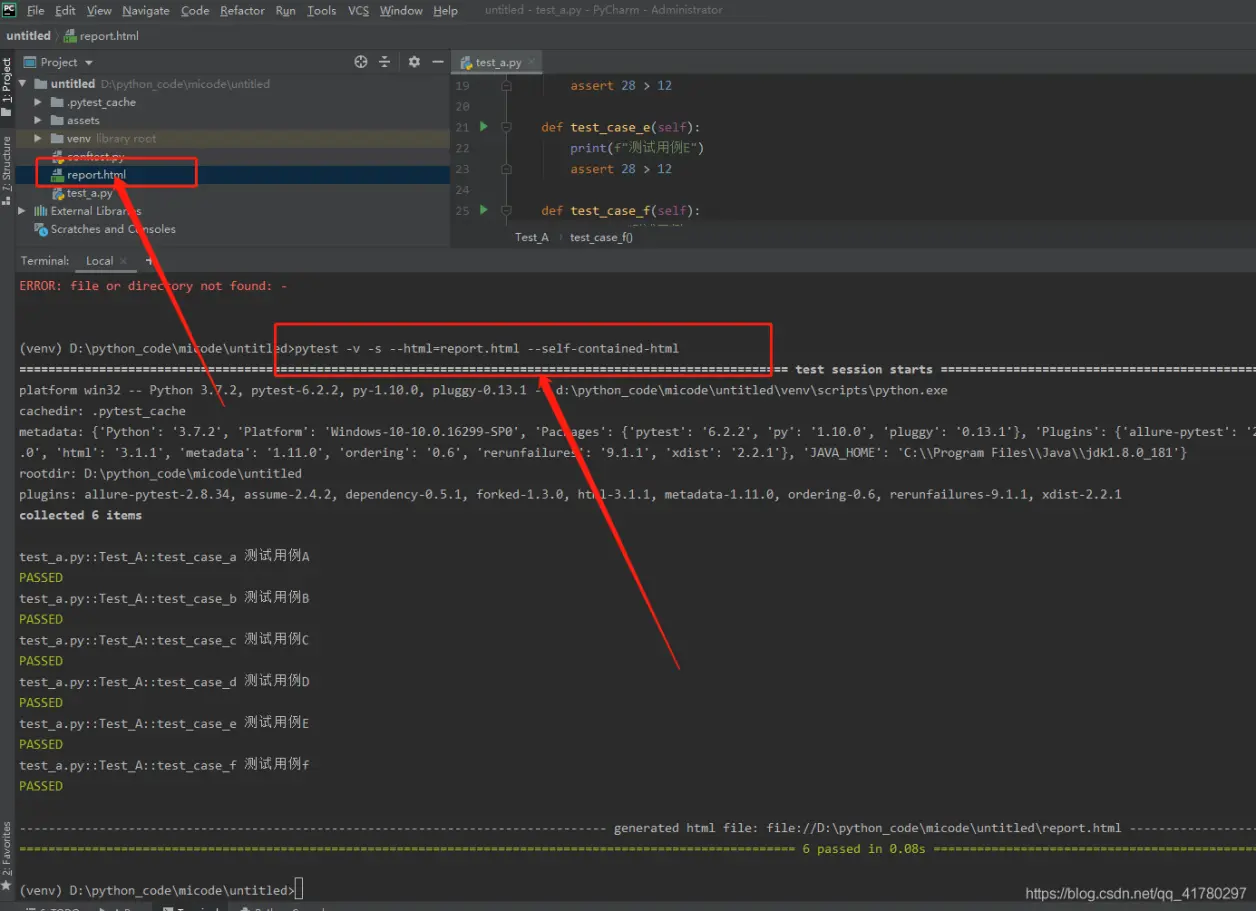
Task: Open the Help menu
Action: click(x=445, y=10)
